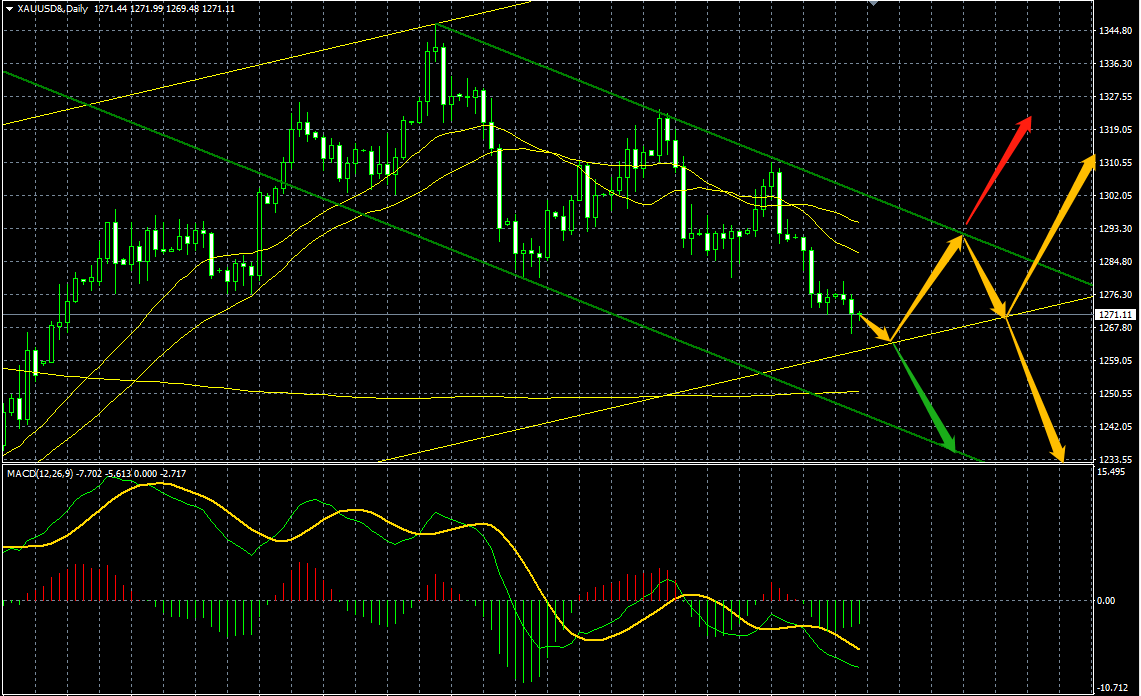Click the 0.00 level on MACD scale
The width and height of the screenshot is (1141, 696).
tap(1106, 601)
